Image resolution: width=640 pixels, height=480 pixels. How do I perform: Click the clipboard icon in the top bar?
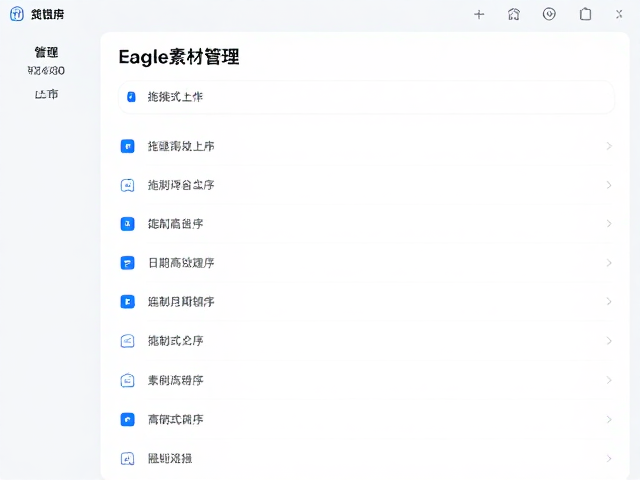585,14
